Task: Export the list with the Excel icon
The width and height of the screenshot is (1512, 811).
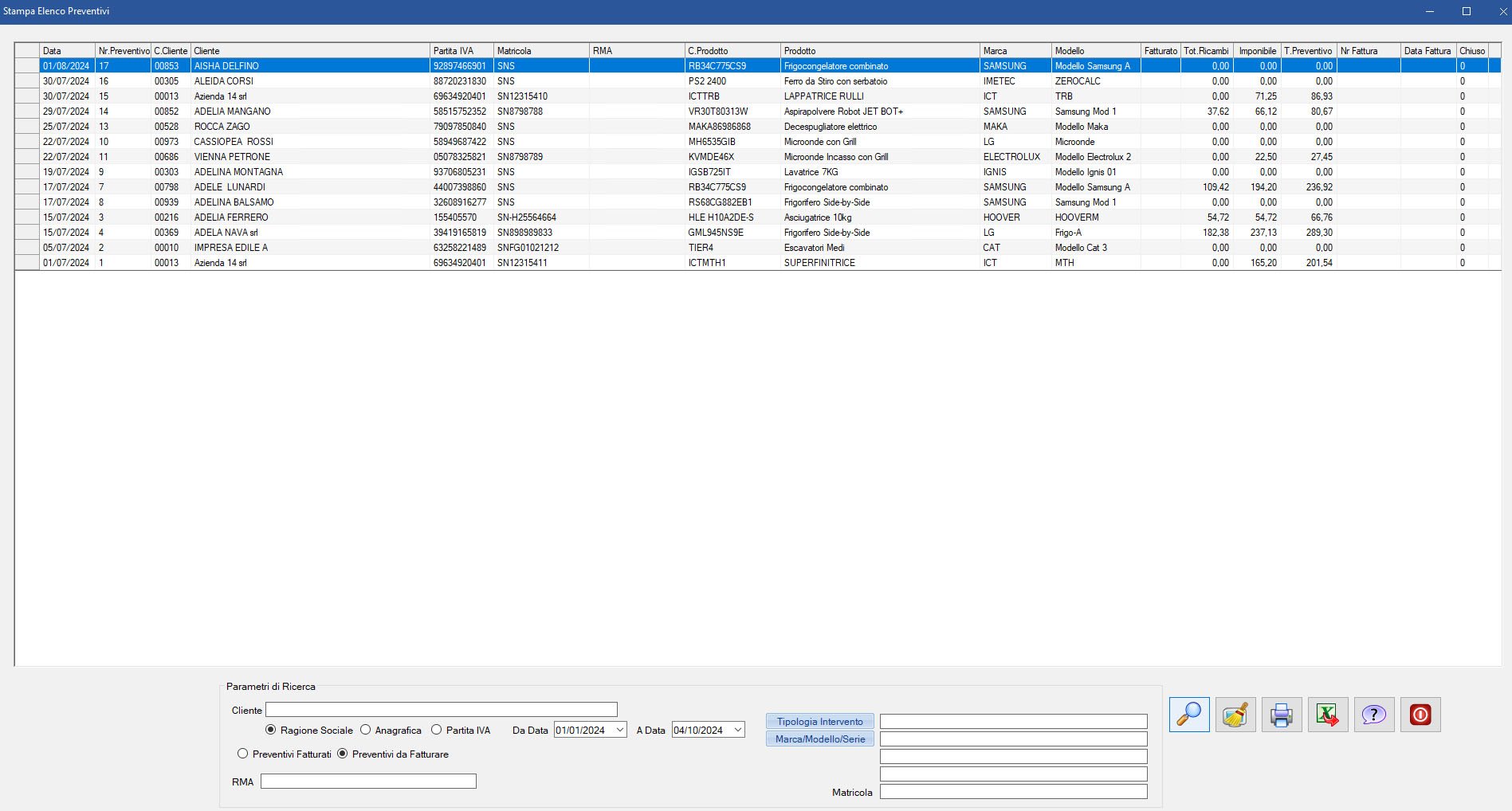Action: point(1327,715)
